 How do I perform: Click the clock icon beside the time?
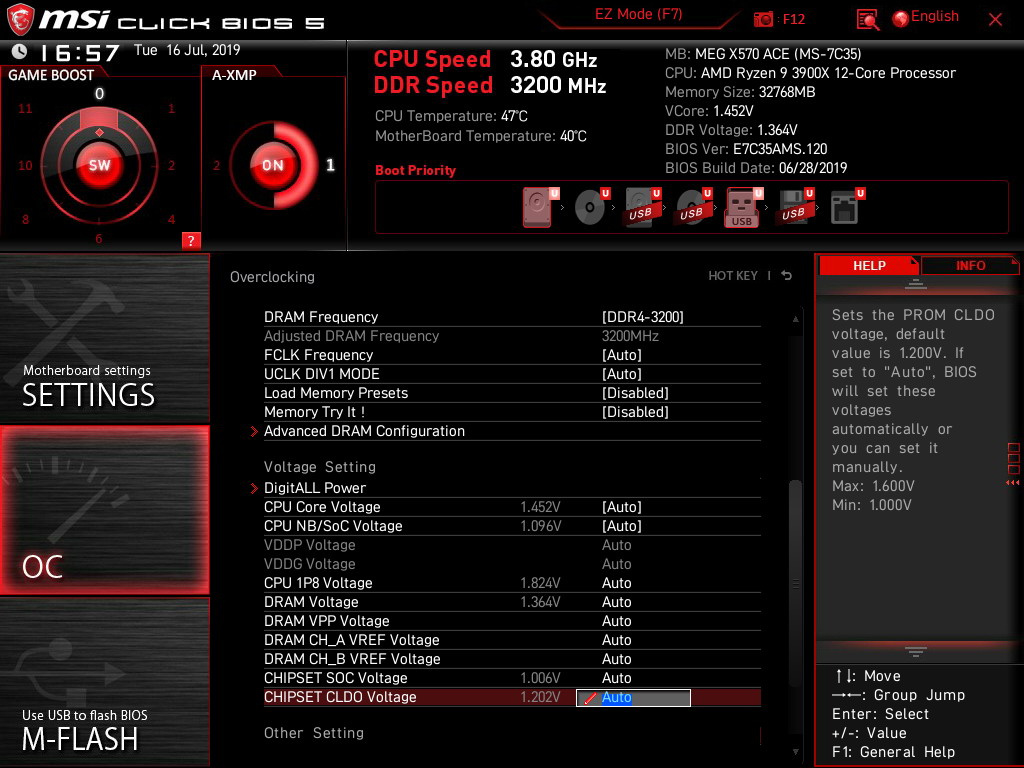[20, 51]
